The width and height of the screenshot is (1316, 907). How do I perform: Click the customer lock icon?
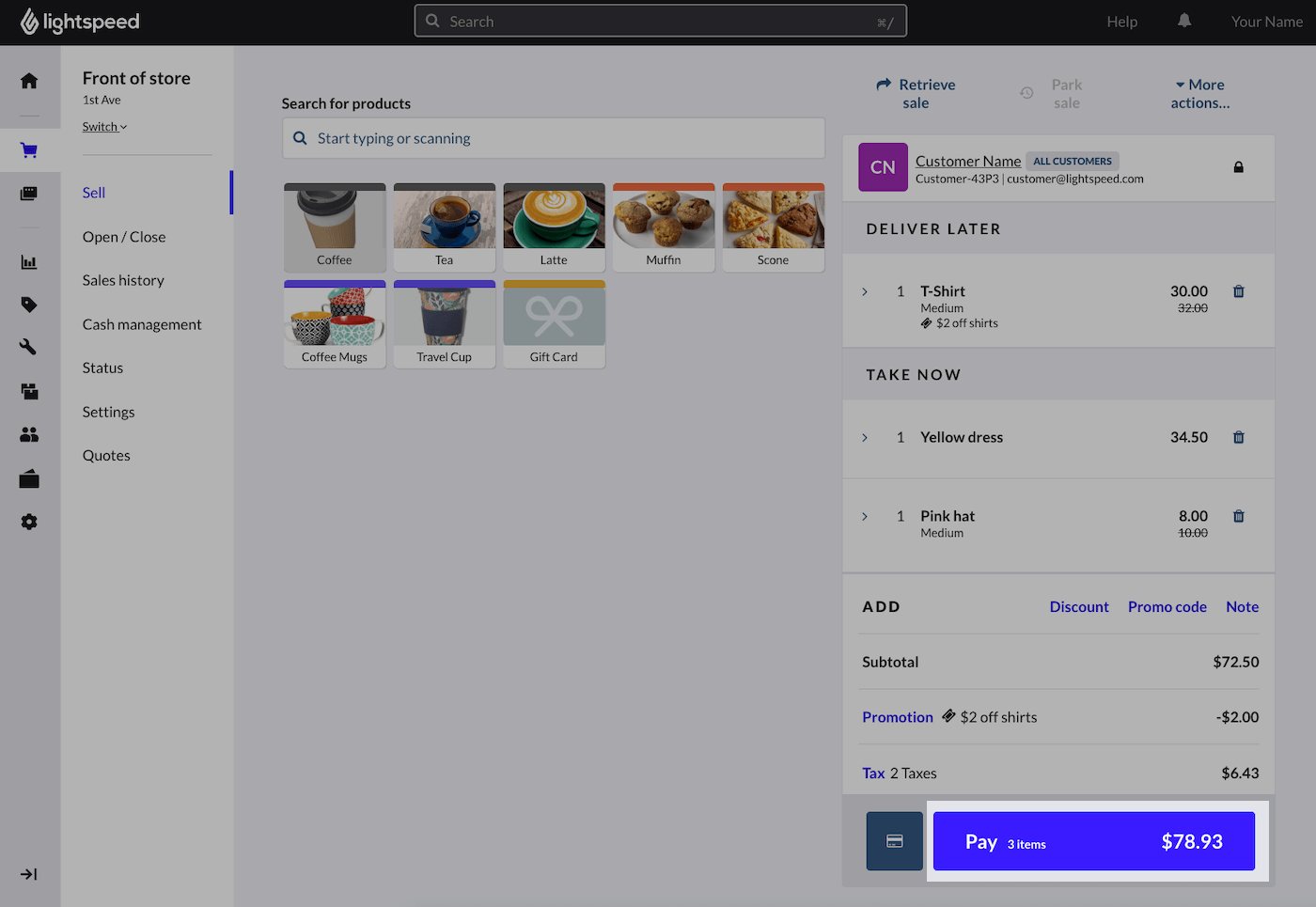(x=1238, y=167)
